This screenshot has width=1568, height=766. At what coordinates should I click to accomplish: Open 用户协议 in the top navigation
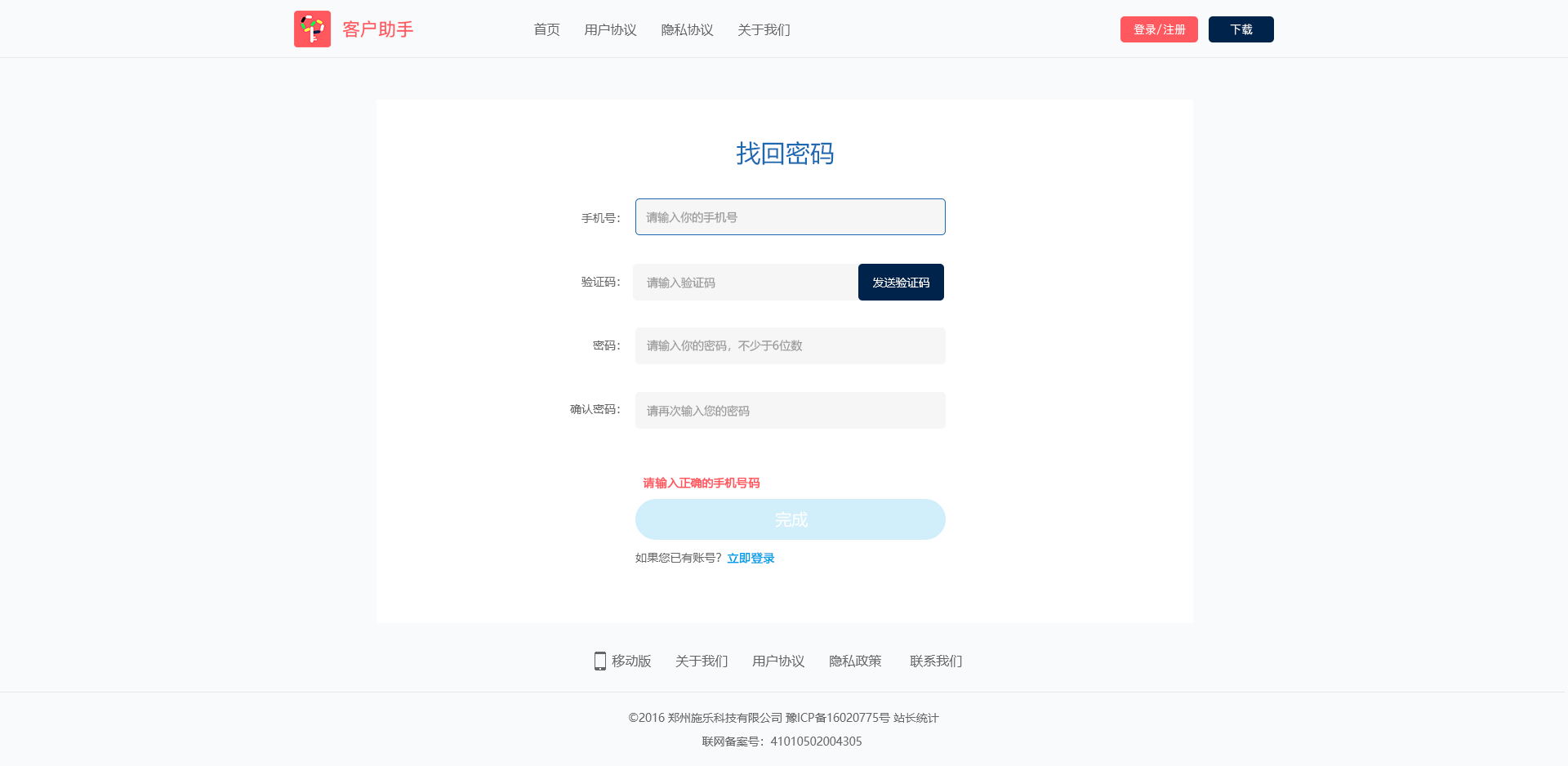(x=610, y=30)
